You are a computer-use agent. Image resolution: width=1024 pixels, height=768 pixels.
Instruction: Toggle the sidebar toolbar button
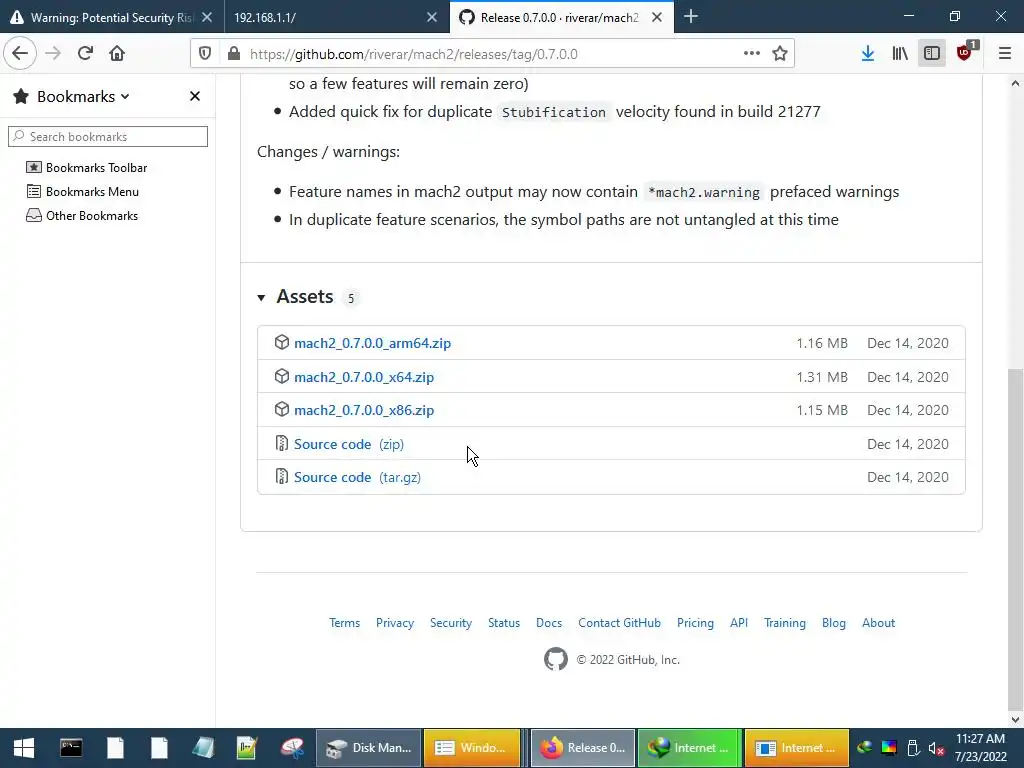932,54
